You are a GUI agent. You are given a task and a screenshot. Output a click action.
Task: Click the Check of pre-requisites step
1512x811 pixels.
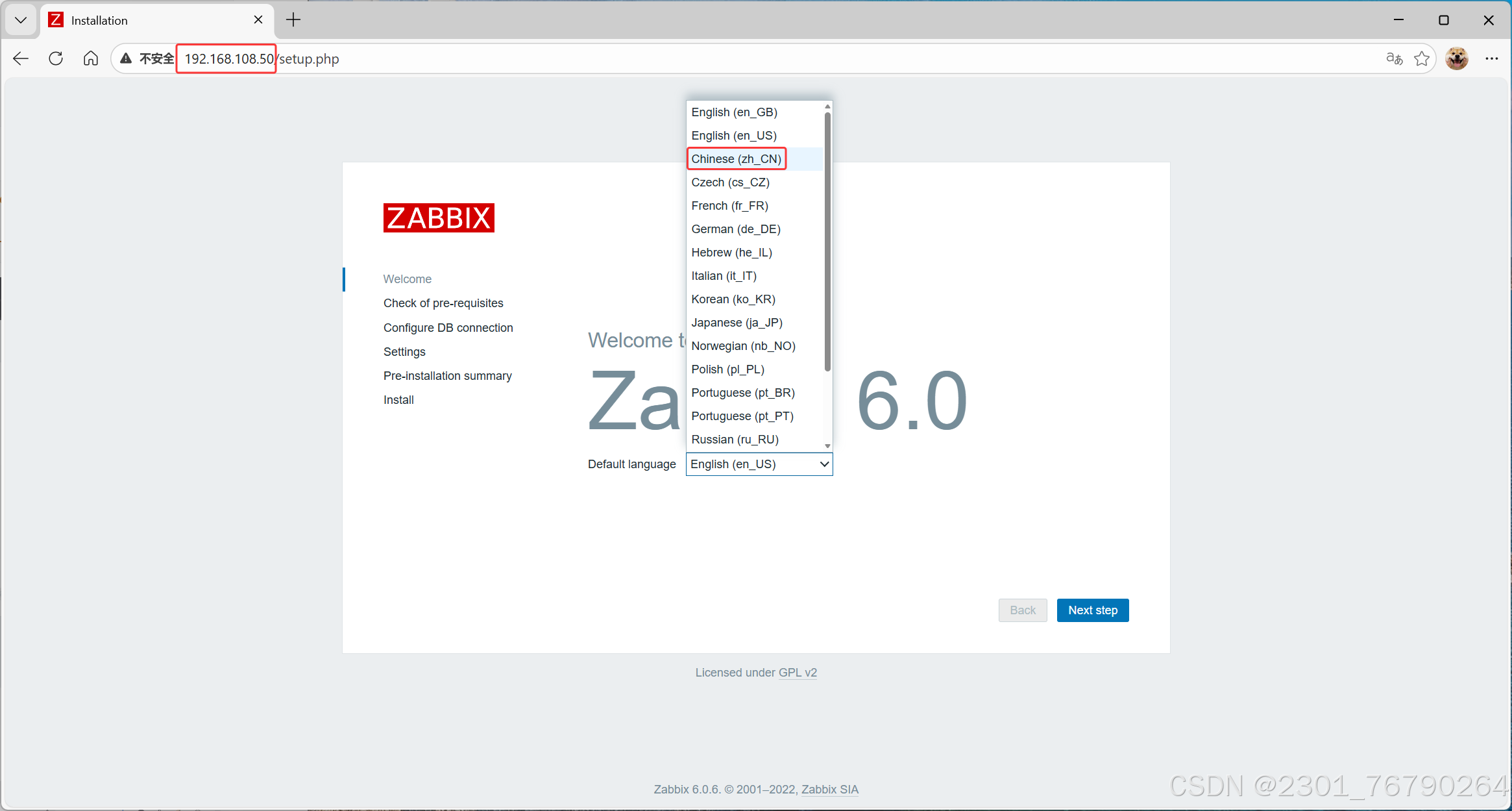pos(443,303)
